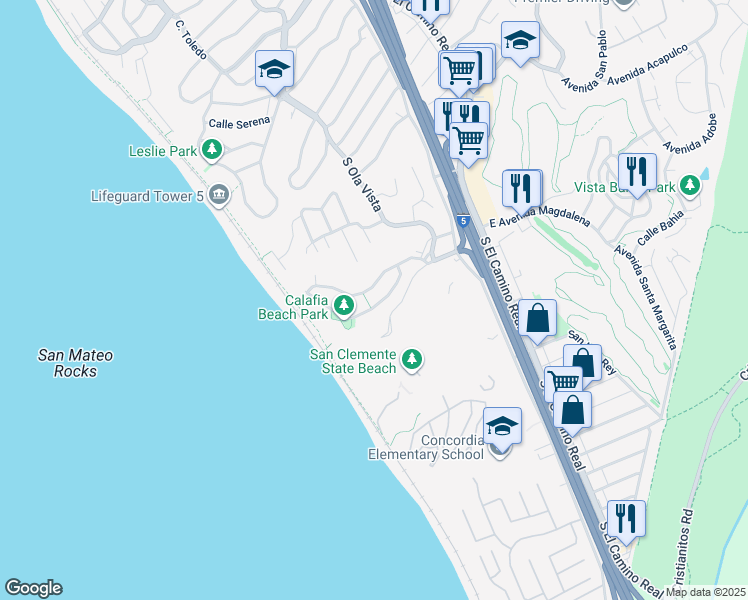Click restaurant pin near Cristianitos Rd
Image resolution: width=748 pixels, height=600 pixels.
[x=626, y=522]
